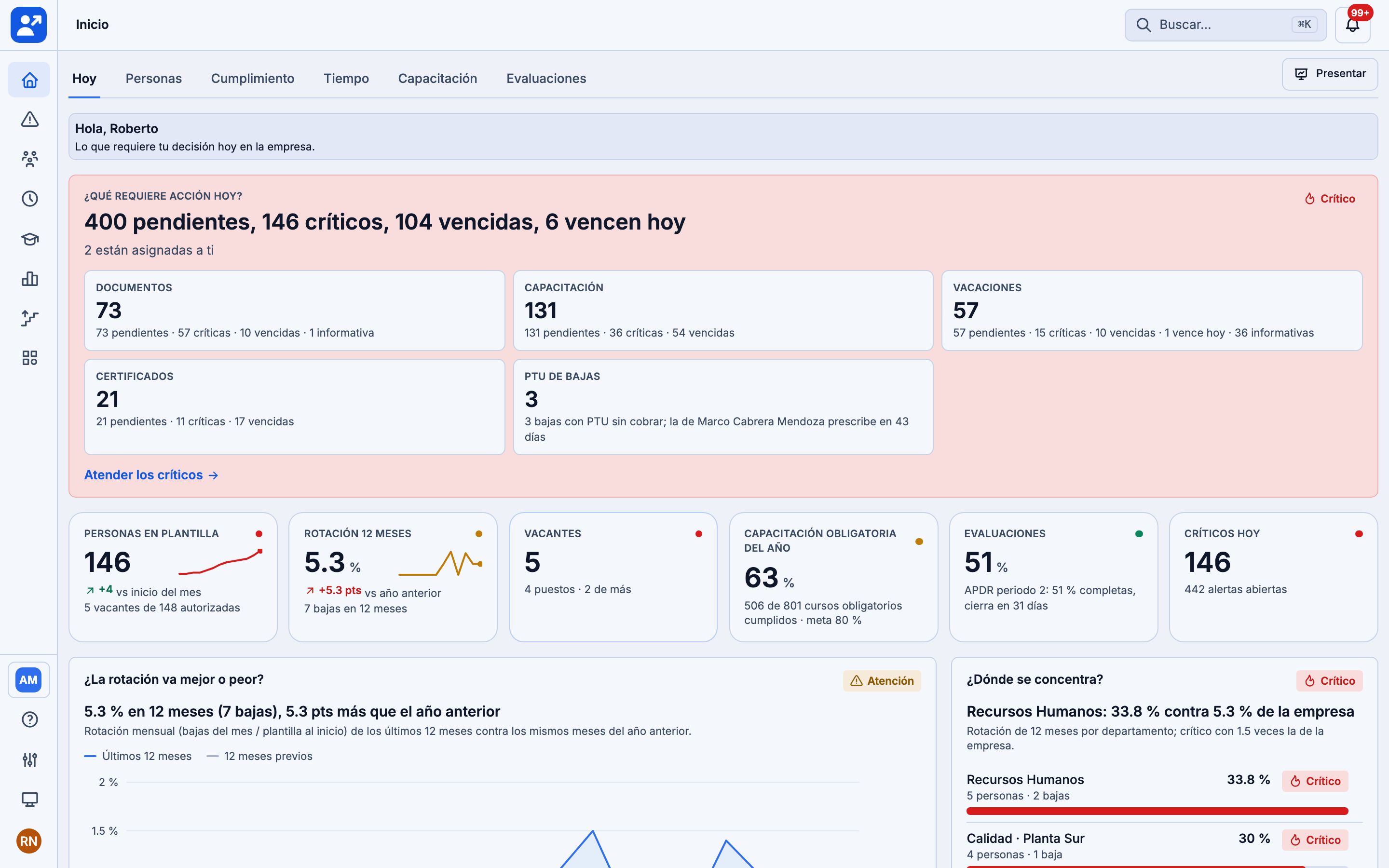Open the Vacaciones 57 pending card

pyautogui.click(x=1152, y=311)
